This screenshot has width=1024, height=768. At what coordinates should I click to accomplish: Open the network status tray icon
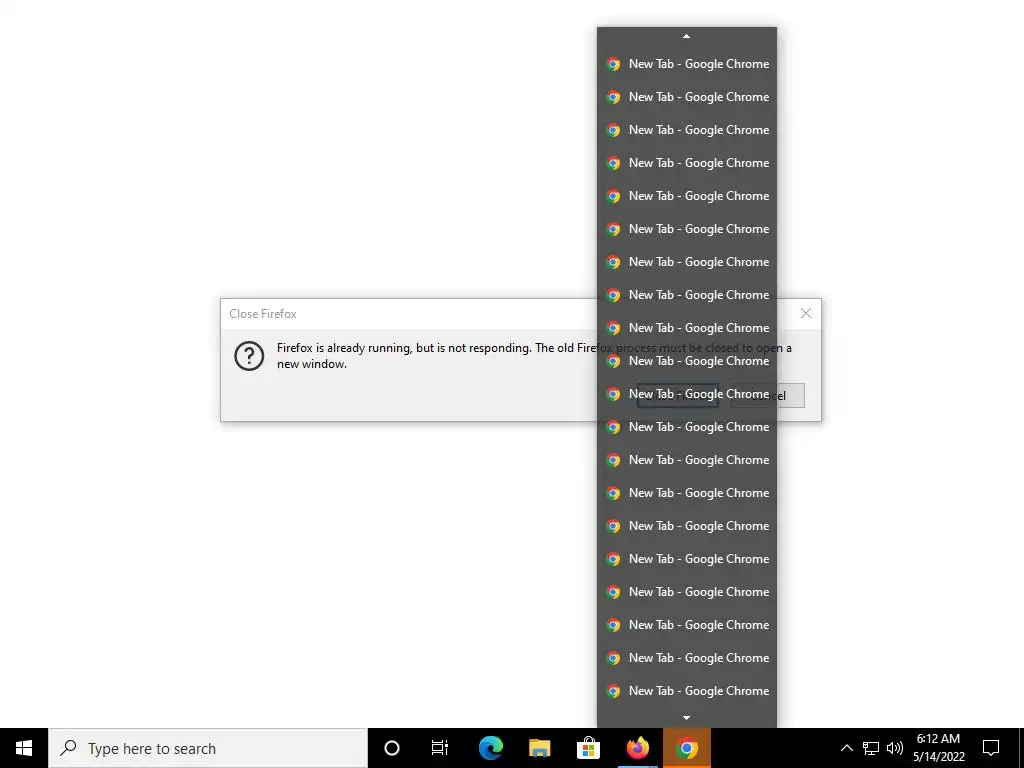[x=871, y=748]
